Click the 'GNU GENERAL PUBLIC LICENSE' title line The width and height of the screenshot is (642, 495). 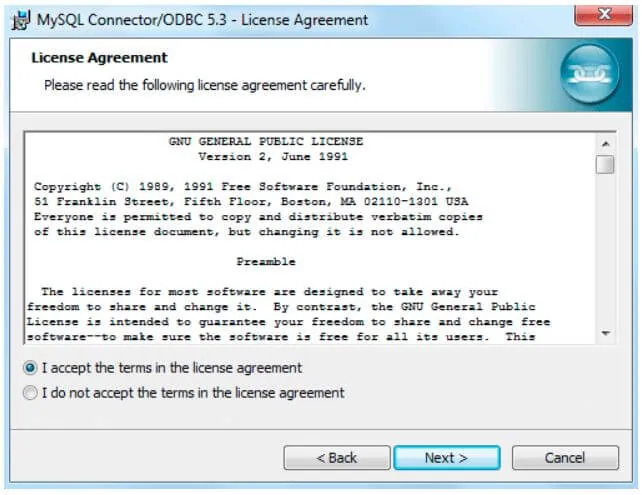266,141
